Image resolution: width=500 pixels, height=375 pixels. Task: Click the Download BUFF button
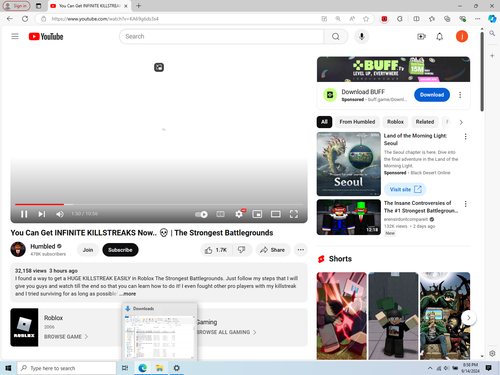[x=432, y=95]
